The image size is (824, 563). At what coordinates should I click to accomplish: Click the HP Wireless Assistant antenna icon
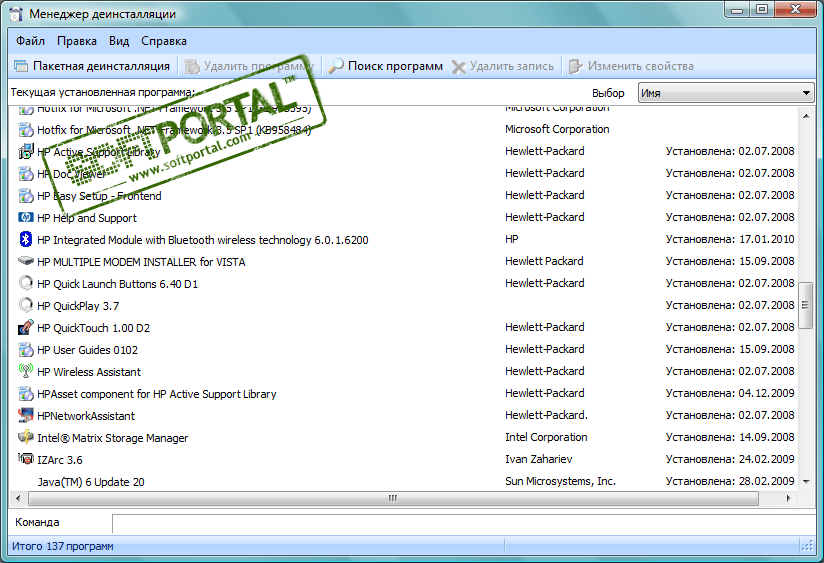[x=25, y=371]
